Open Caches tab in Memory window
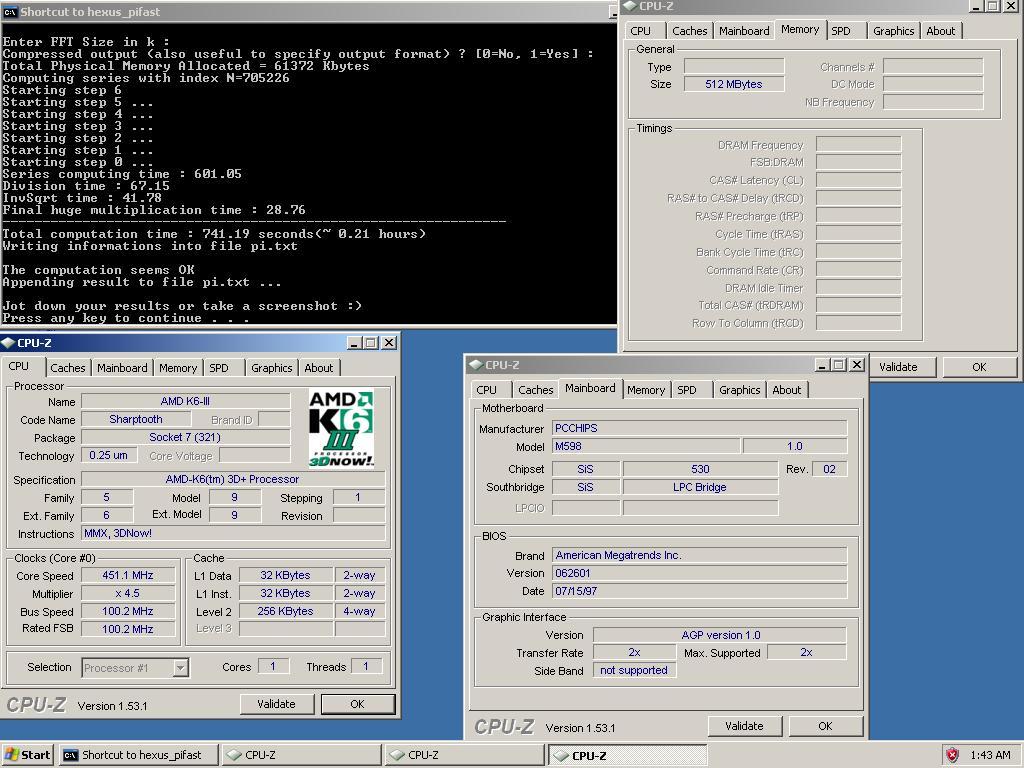 point(690,31)
